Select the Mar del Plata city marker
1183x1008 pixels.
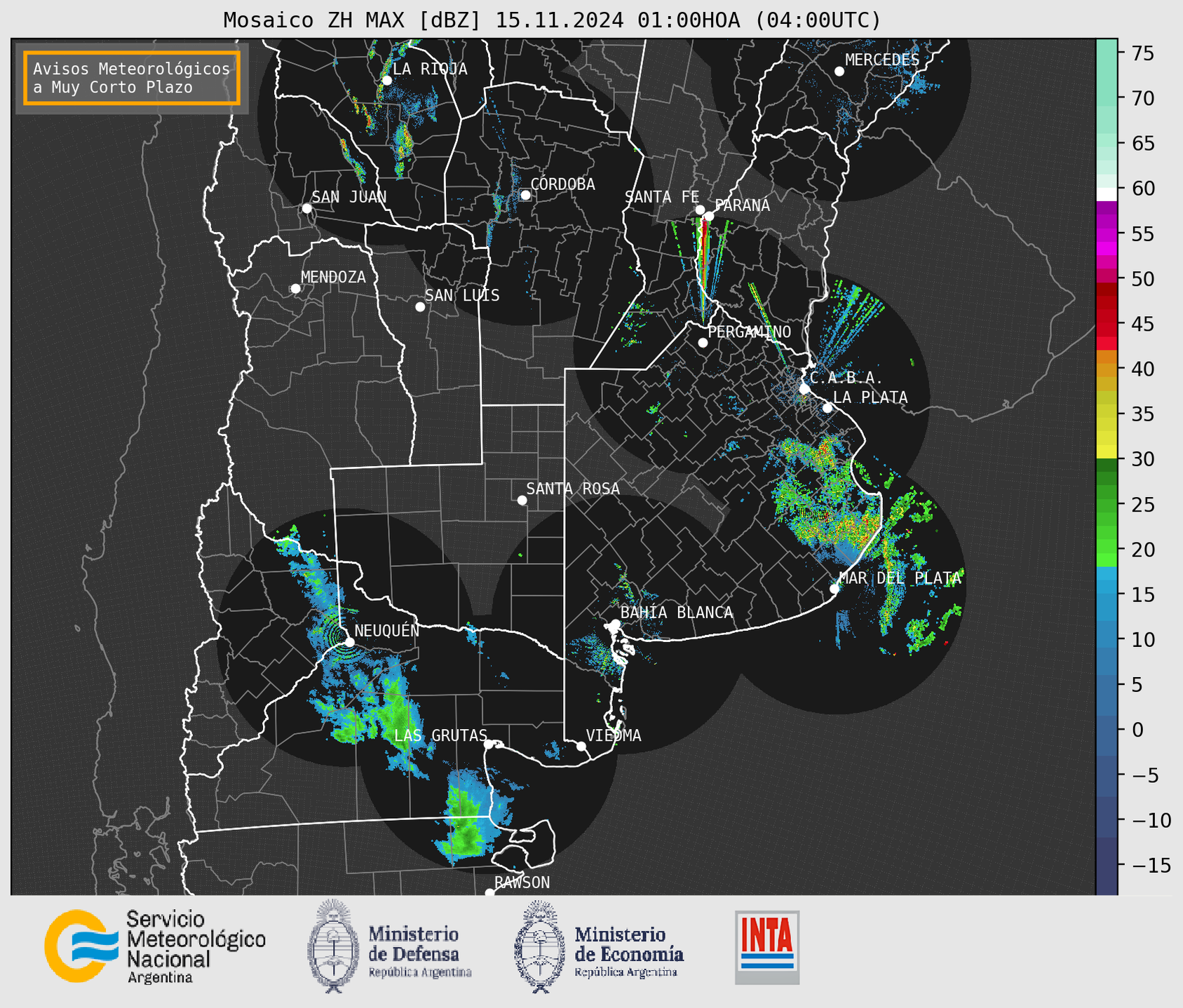pos(834,589)
